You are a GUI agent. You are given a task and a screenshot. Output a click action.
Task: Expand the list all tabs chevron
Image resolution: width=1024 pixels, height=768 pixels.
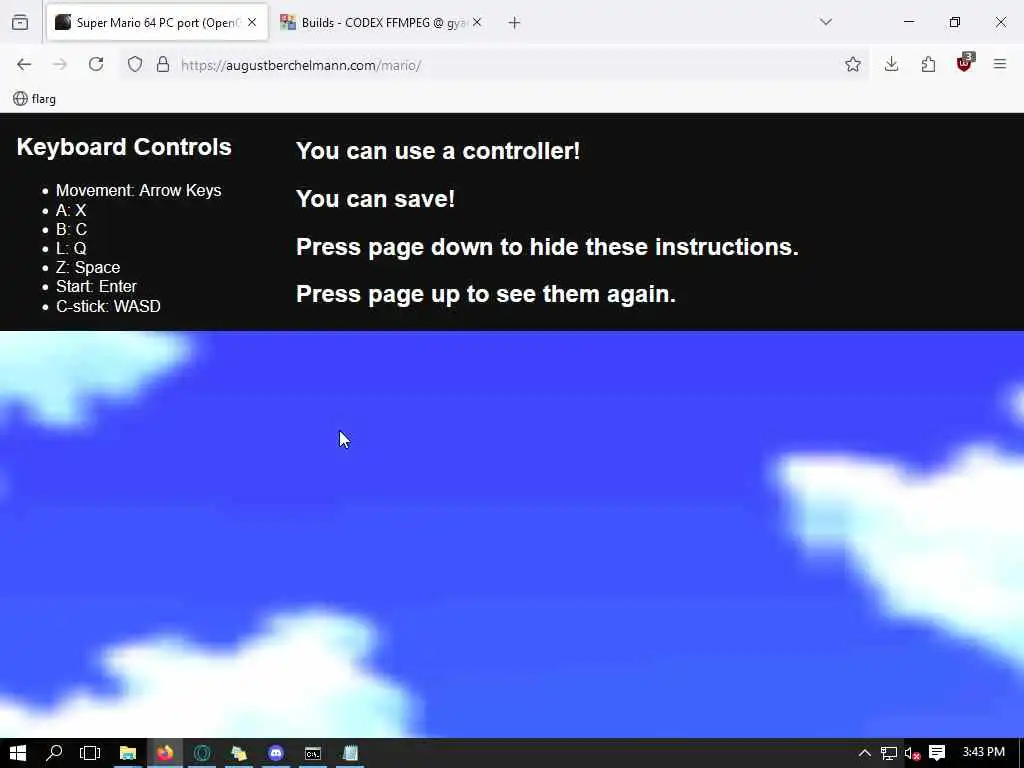pos(825,22)
